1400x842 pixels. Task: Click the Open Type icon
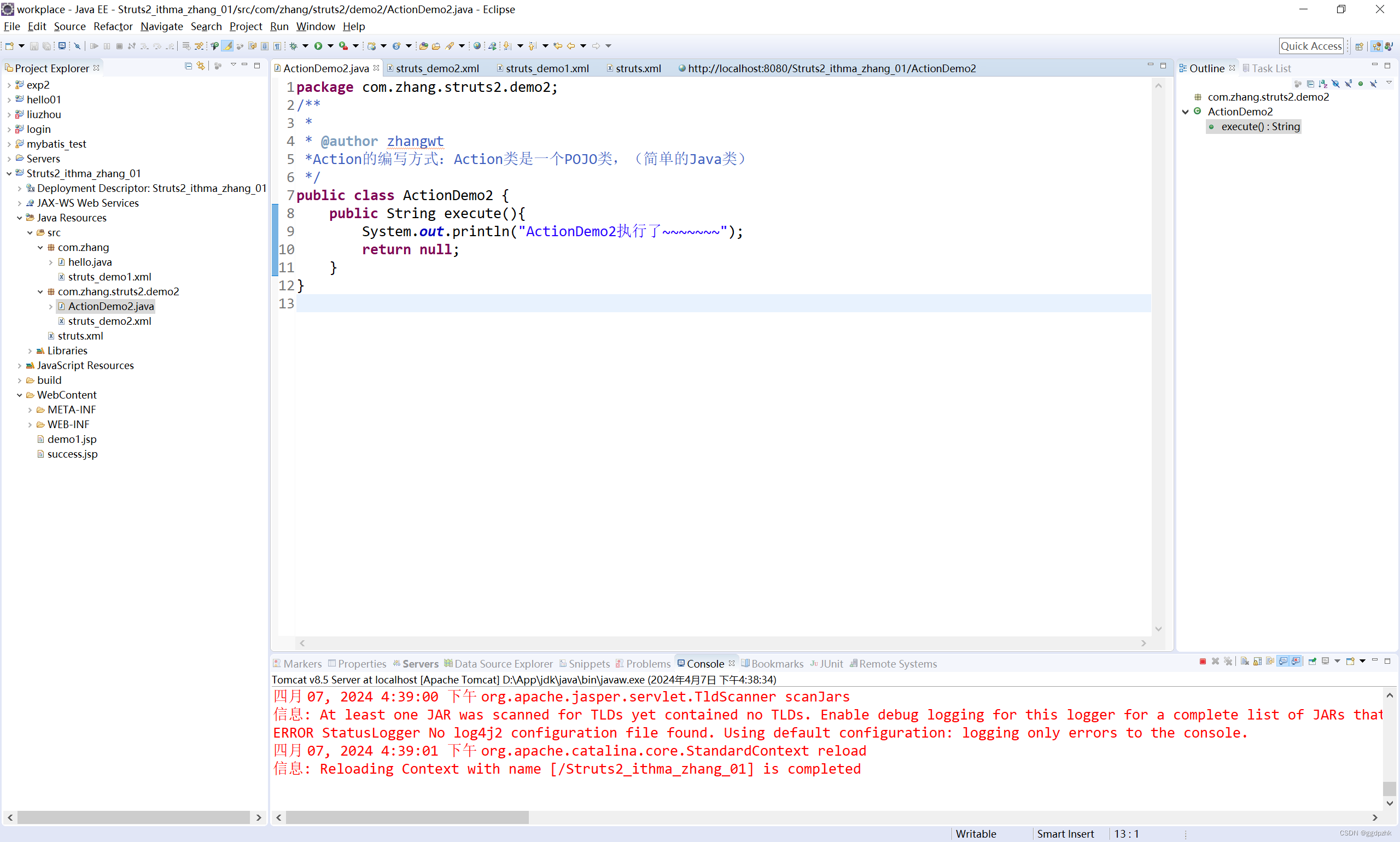[x=423, y=46]
